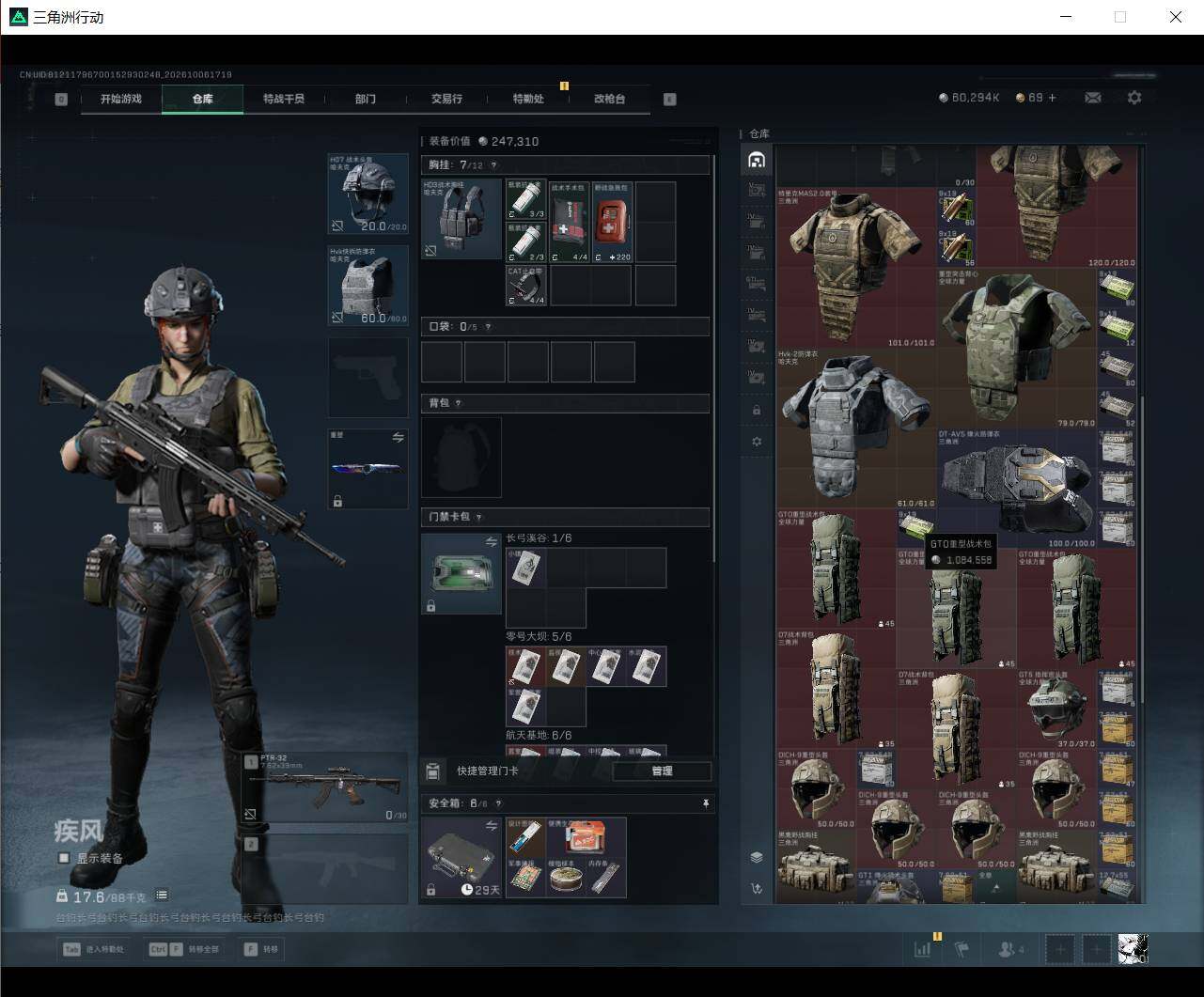Click the warehouse sidebar lock icon

[757, 411]
